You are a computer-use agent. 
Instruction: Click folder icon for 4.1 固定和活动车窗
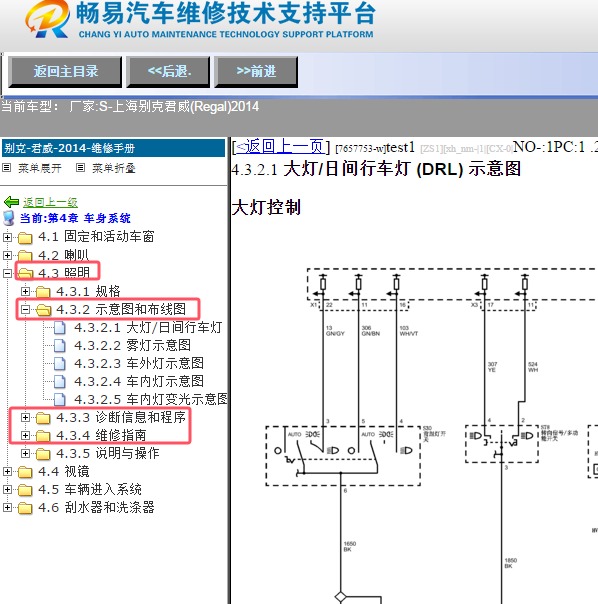point(25,237)
